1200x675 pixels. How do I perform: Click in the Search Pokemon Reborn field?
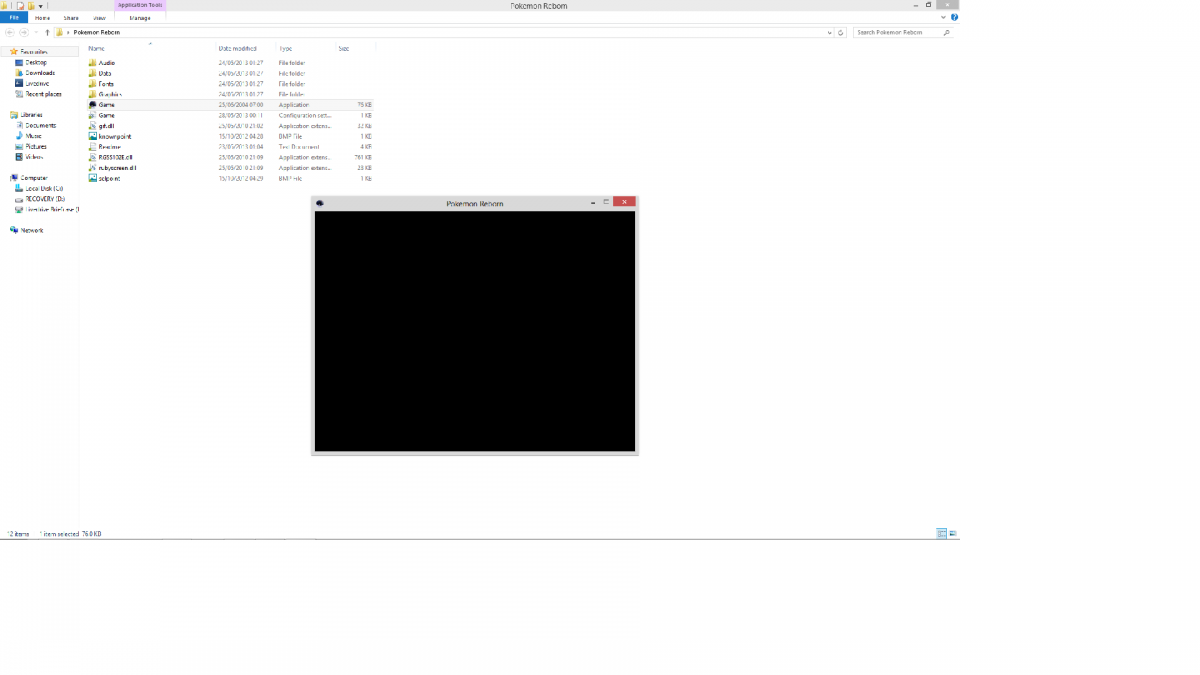pos(896,32)
